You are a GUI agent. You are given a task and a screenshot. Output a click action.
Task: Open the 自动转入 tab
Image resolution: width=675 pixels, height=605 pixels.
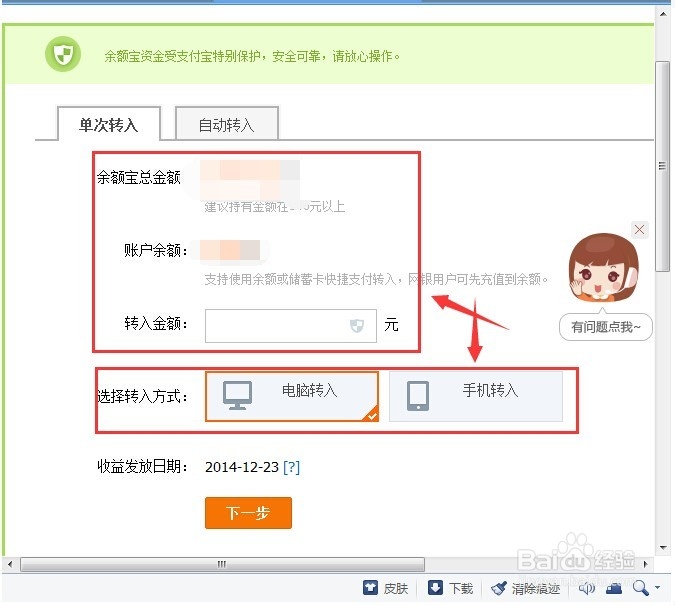tap(226, 125)
